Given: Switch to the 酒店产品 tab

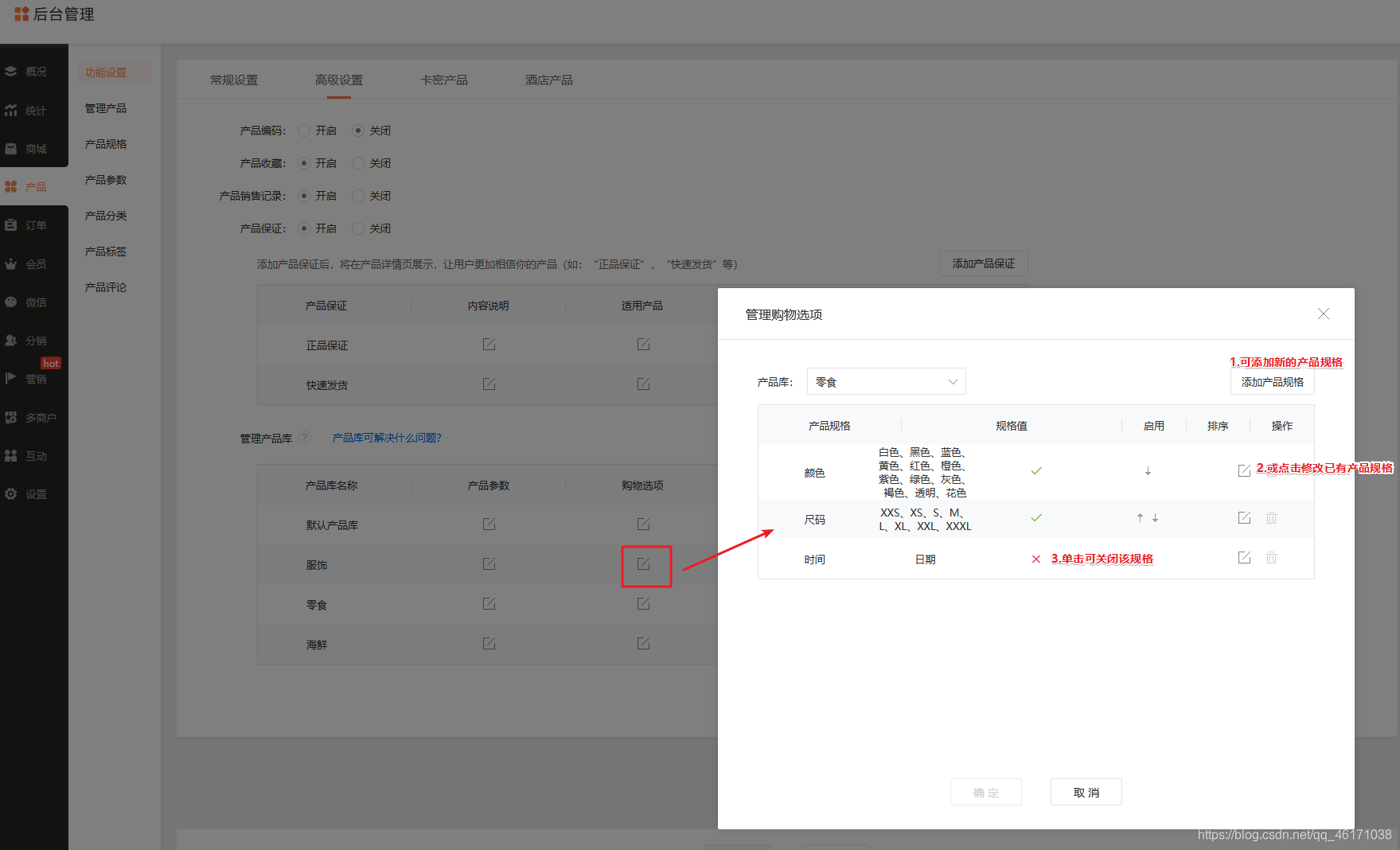Looking at the screenshot, I should coord(549,80).
